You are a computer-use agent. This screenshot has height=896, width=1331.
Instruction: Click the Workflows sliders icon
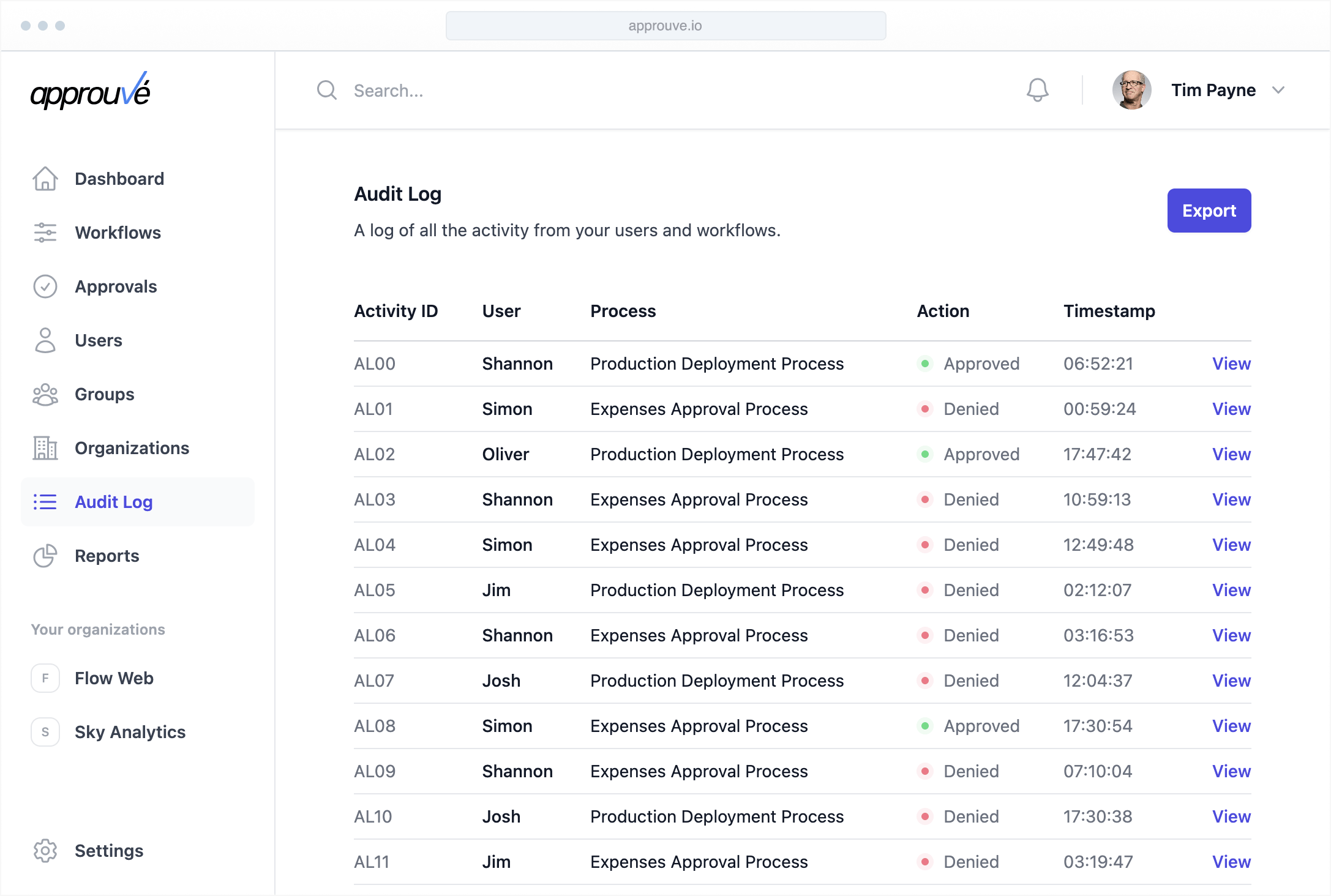point(45,233)
